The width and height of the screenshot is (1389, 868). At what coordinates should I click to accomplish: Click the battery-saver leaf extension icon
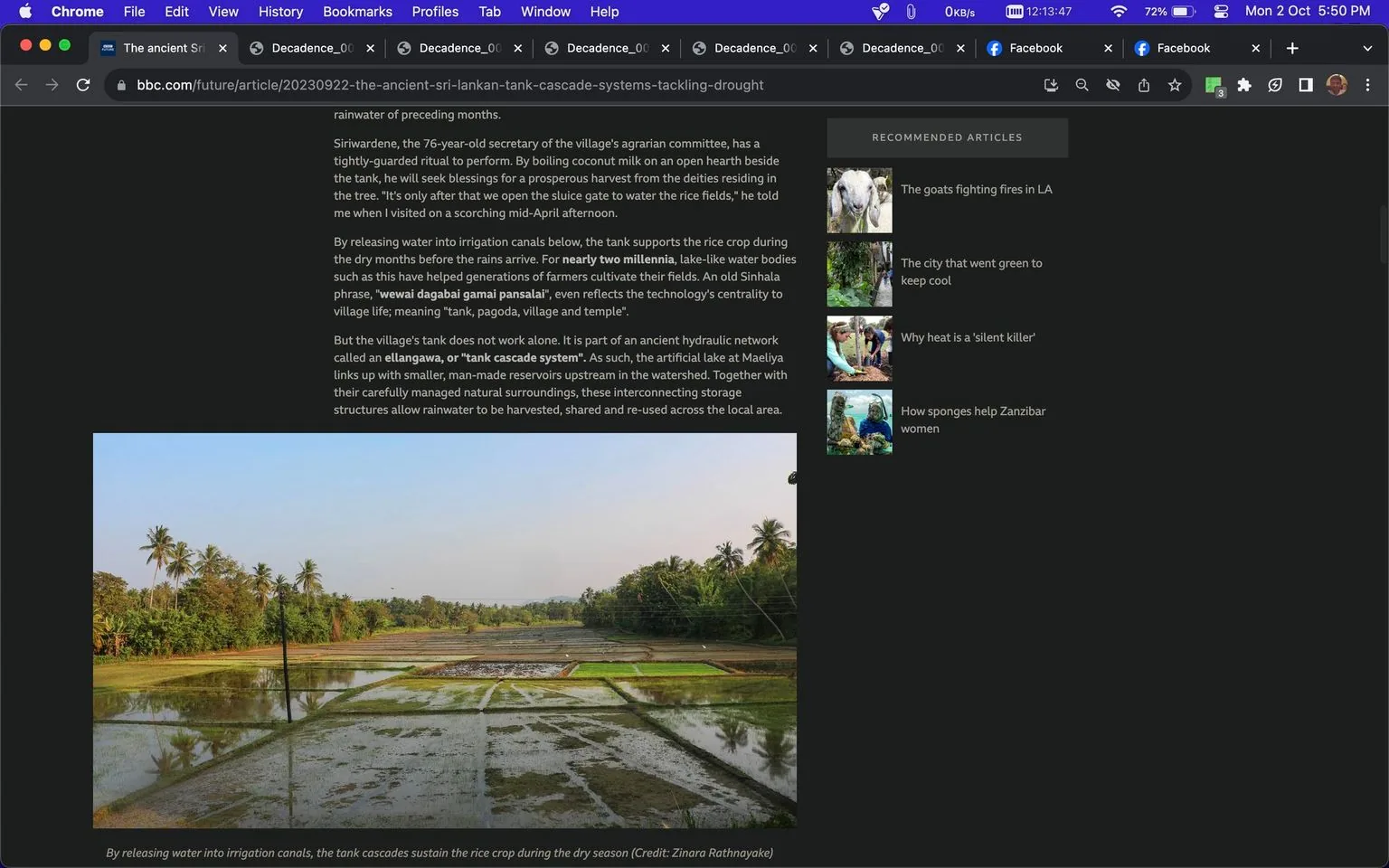click(1274, 84)
